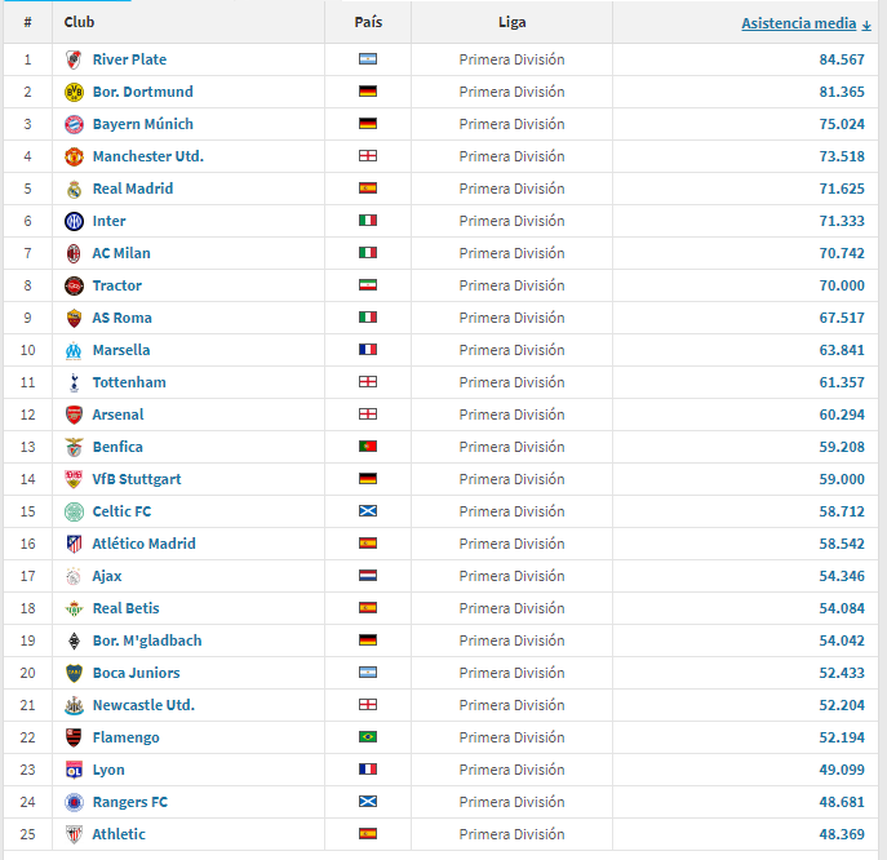
Task: Click the descending sort arrow beside Asistencia media
Action: (x=866, y=25)
